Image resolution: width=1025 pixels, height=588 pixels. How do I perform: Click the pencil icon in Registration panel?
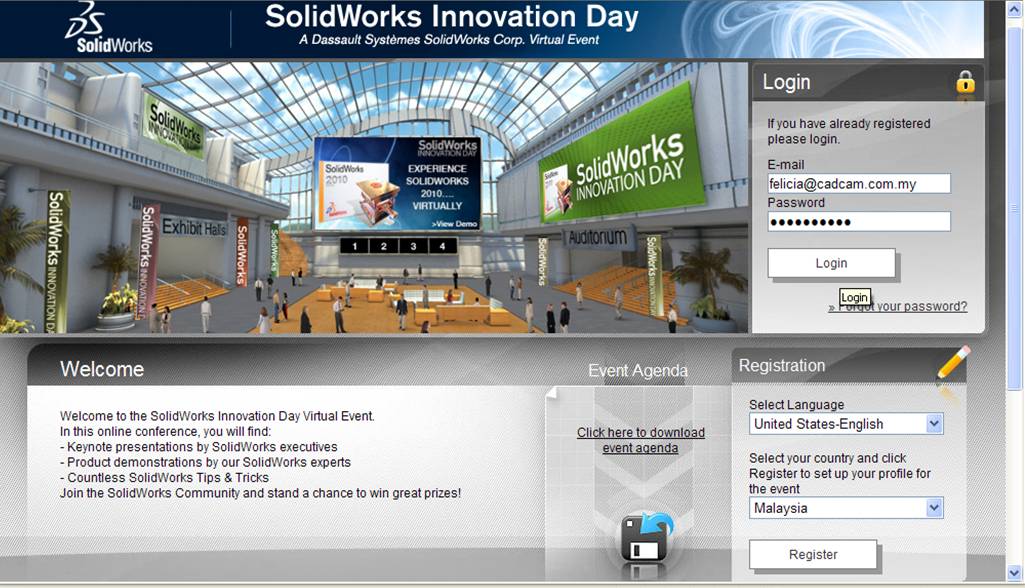[953, 363]
